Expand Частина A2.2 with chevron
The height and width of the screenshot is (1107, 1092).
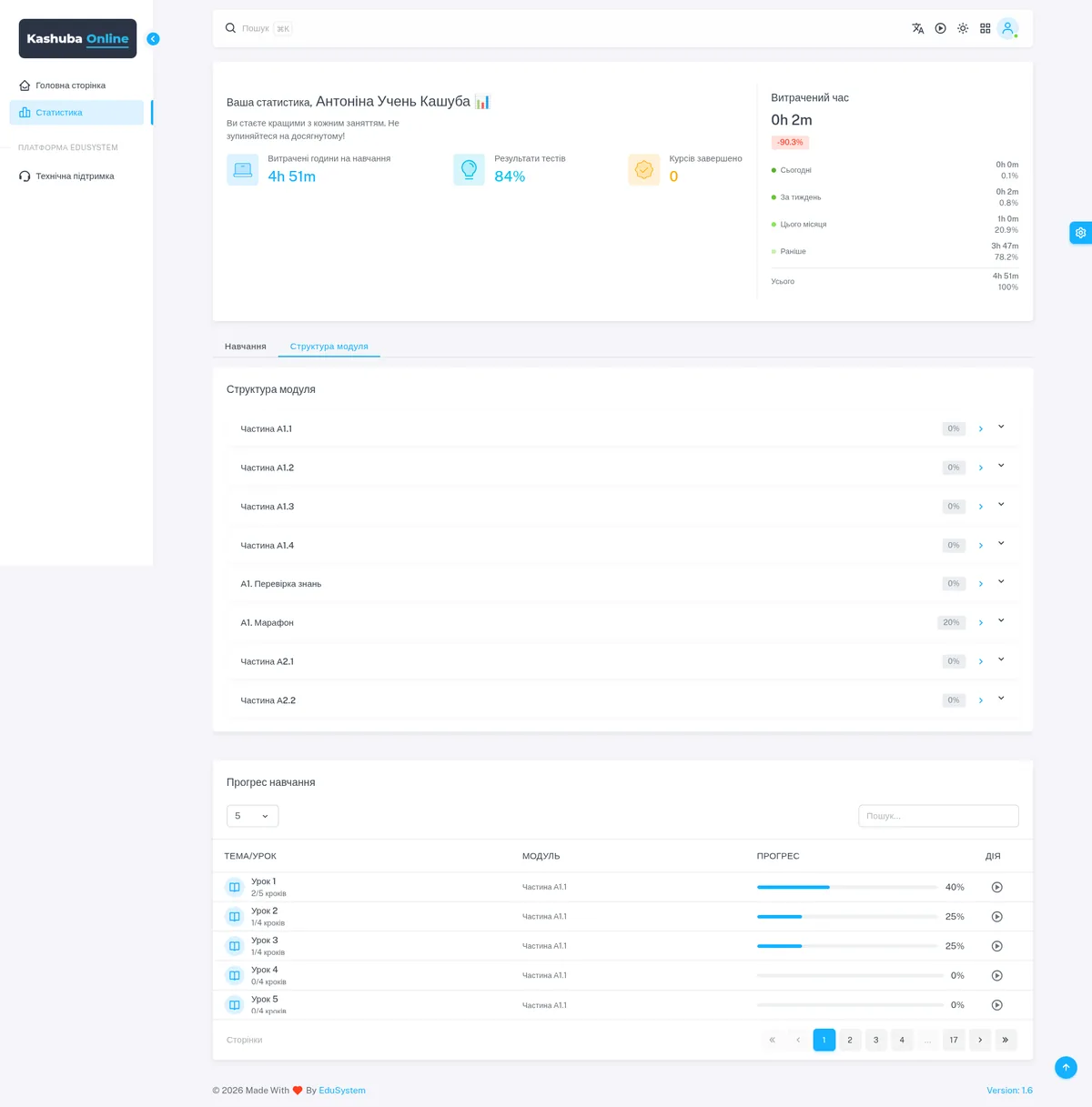click(1001, 699)
